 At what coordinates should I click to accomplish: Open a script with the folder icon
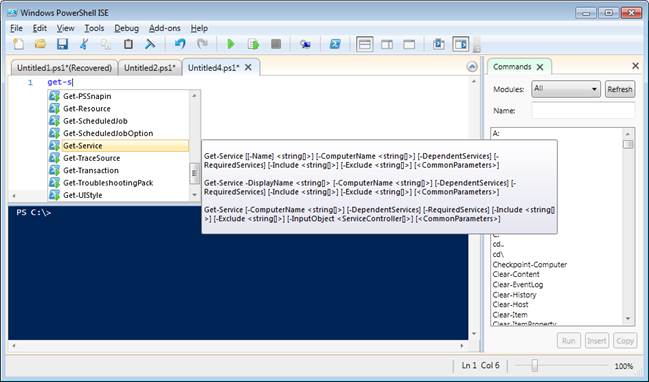[41, 44]
